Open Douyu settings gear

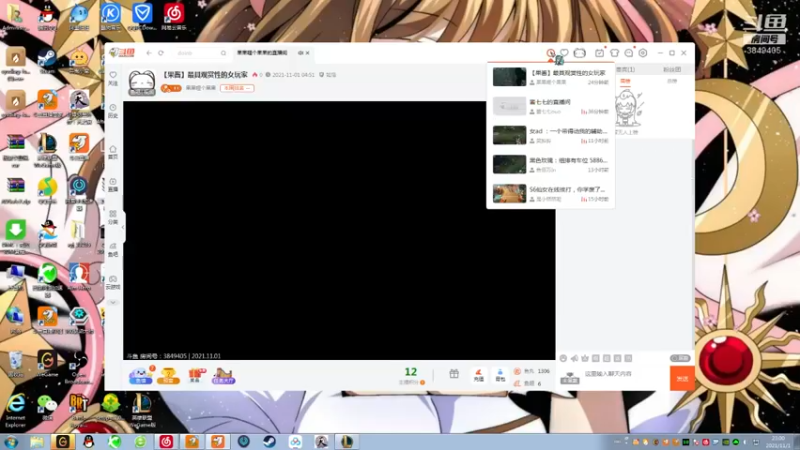643,53
